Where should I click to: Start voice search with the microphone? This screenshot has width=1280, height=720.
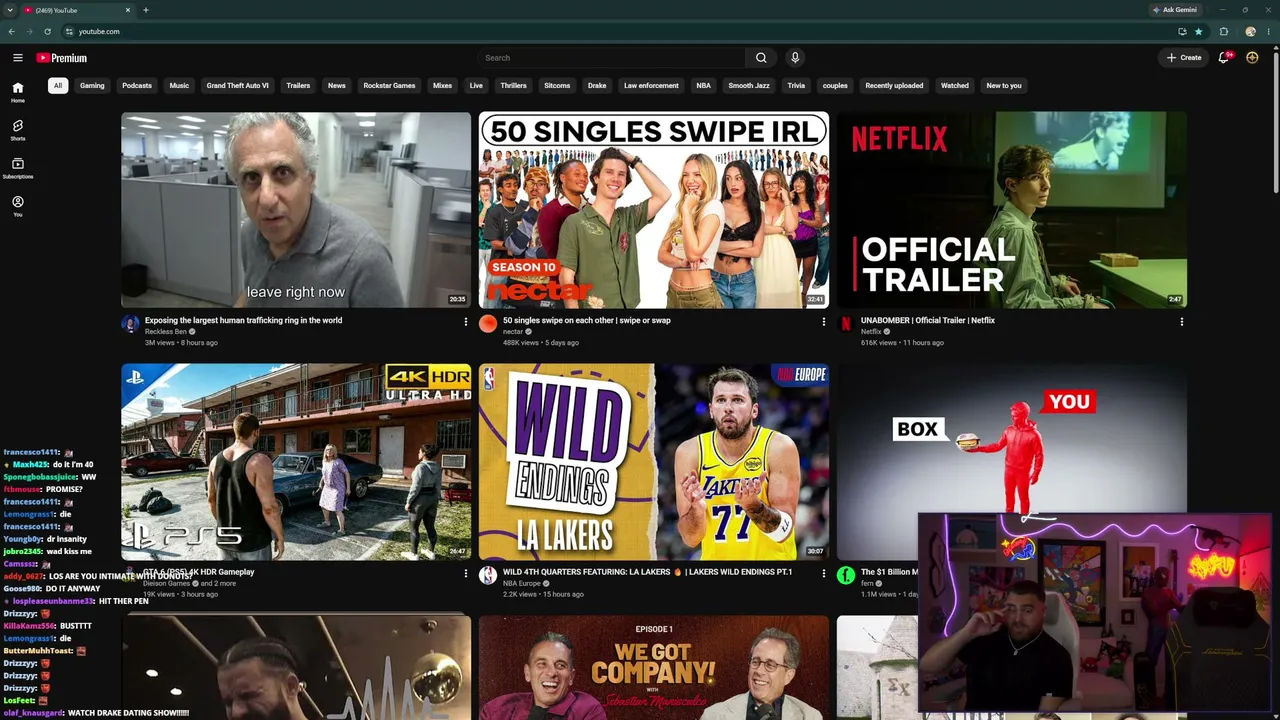pyautogui.click(x=795, y=58)
